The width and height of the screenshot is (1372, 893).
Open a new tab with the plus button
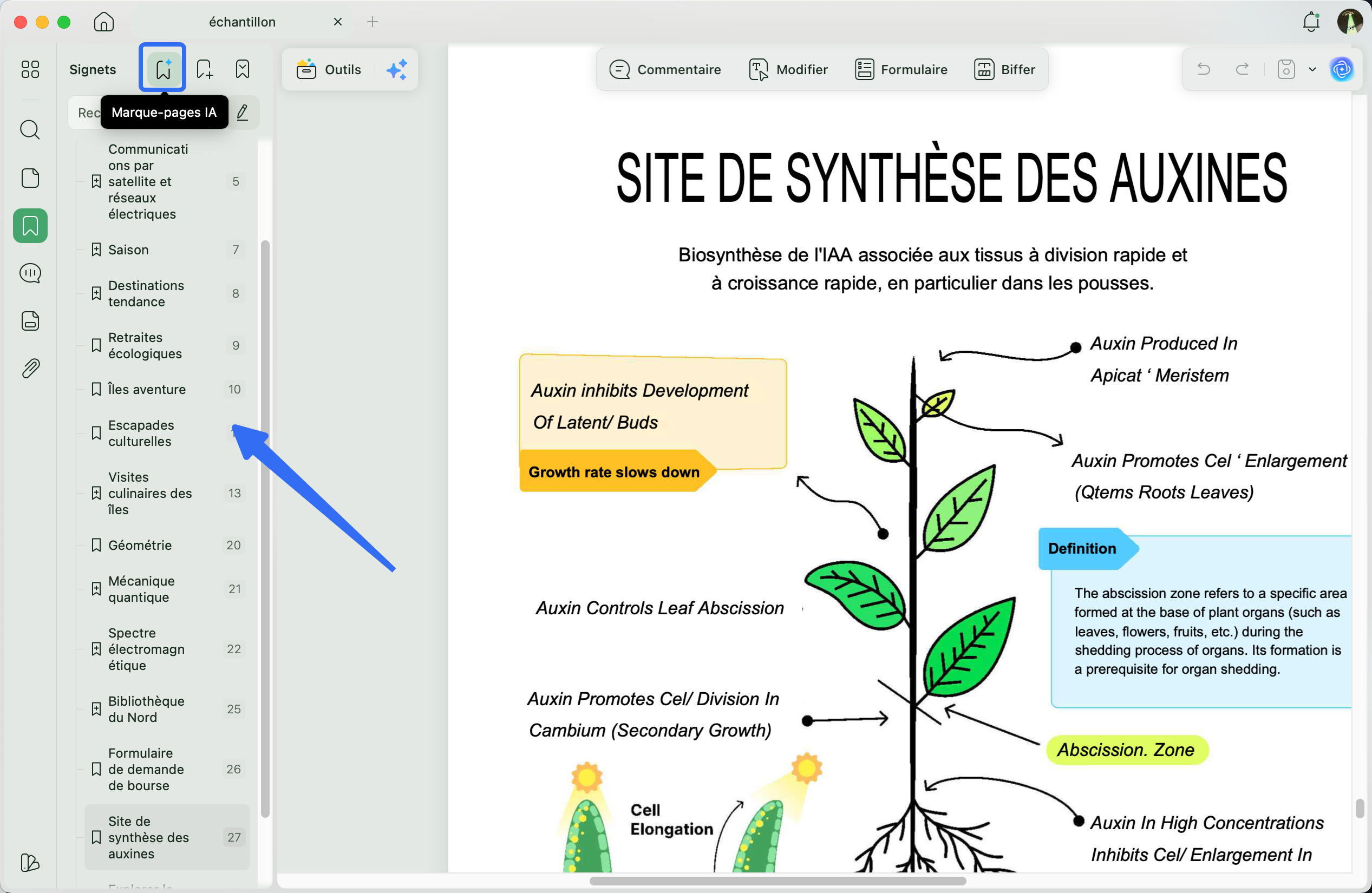click(373, 21)
